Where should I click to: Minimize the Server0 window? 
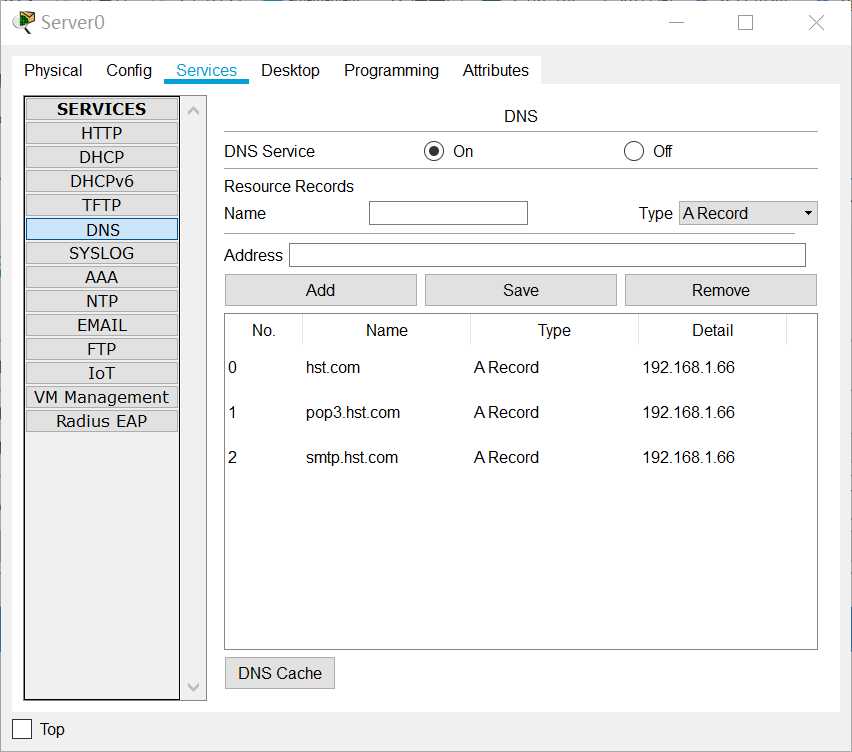[676, 22]
